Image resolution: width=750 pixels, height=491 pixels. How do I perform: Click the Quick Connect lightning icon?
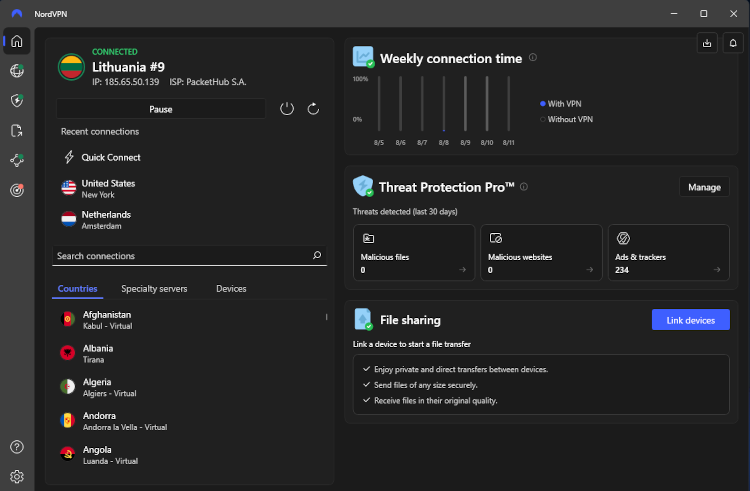point(69,157)
